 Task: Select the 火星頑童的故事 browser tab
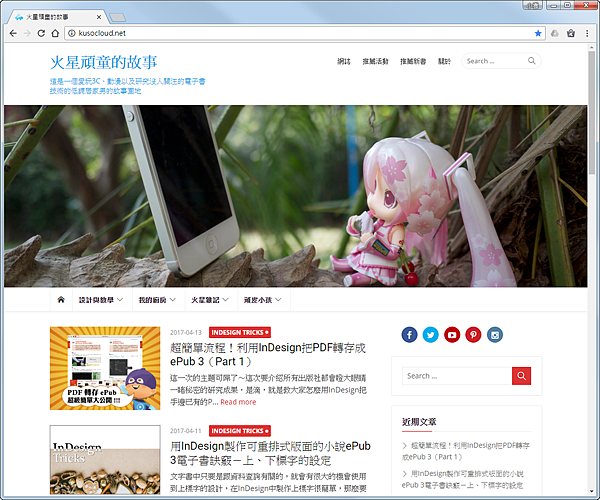(57, 17)
